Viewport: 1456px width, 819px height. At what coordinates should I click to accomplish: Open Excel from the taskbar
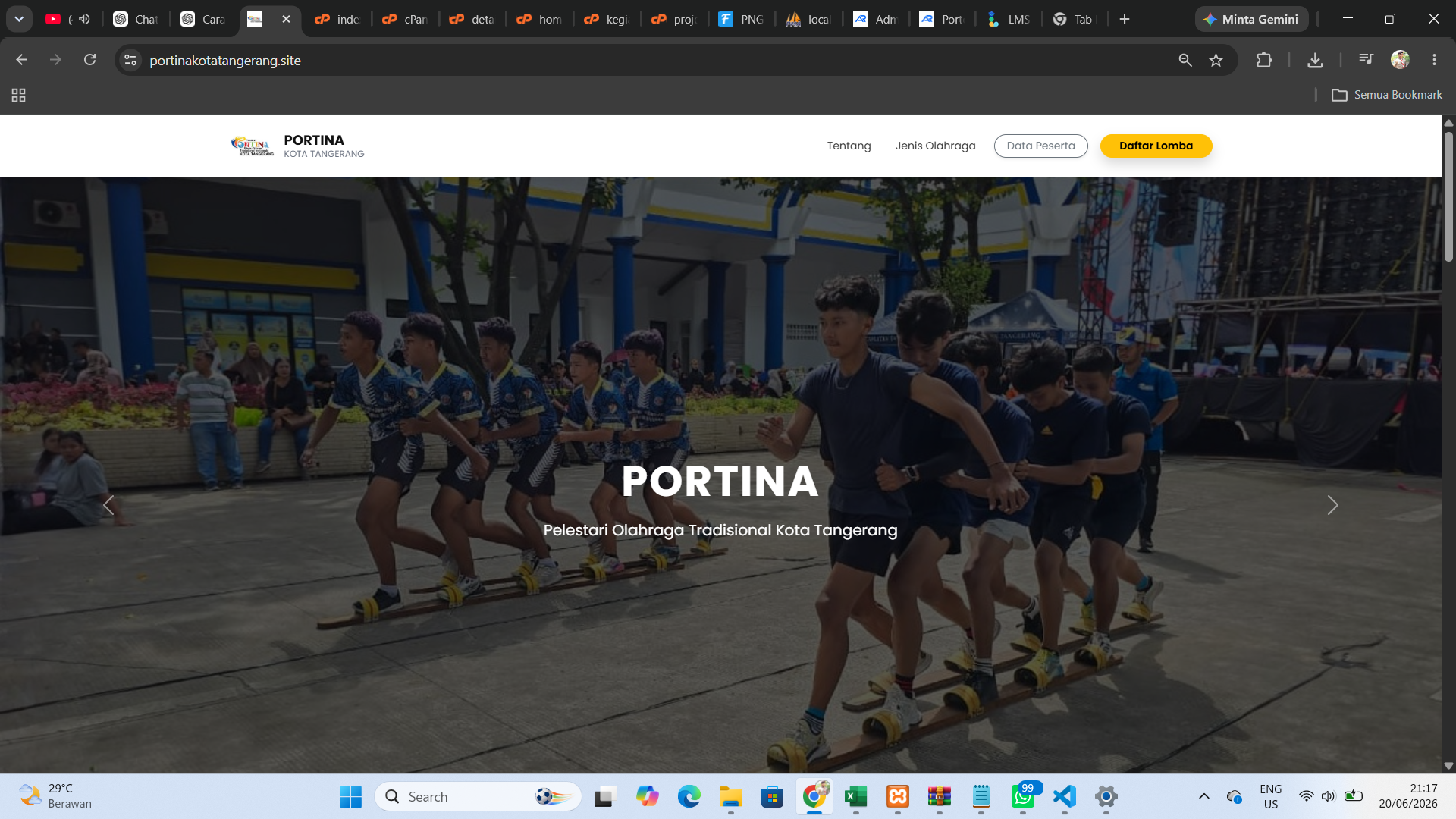pyautogui.click(x=855, y=796)
